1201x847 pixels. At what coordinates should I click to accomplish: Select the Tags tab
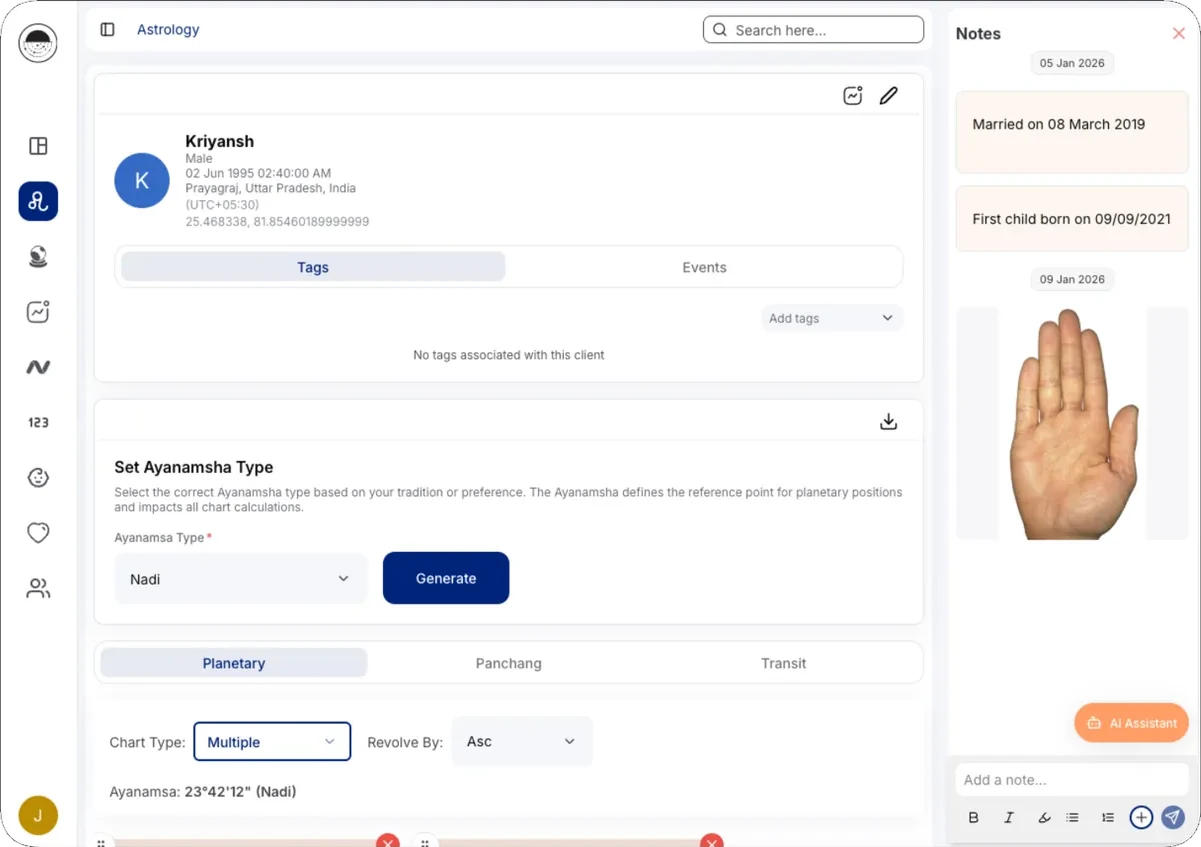pos(313,267)
